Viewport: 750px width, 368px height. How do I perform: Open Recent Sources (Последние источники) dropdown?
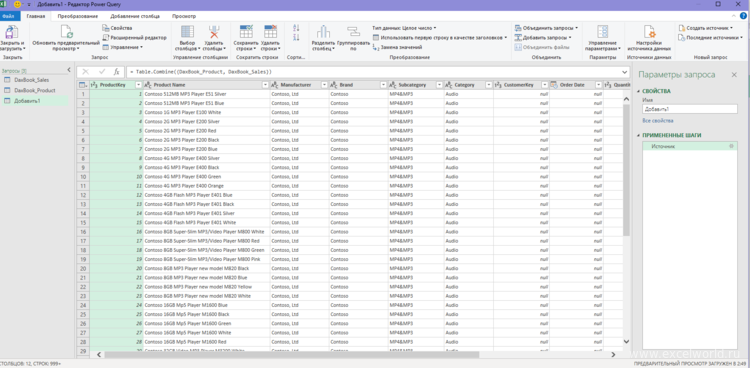click(710, 37)
